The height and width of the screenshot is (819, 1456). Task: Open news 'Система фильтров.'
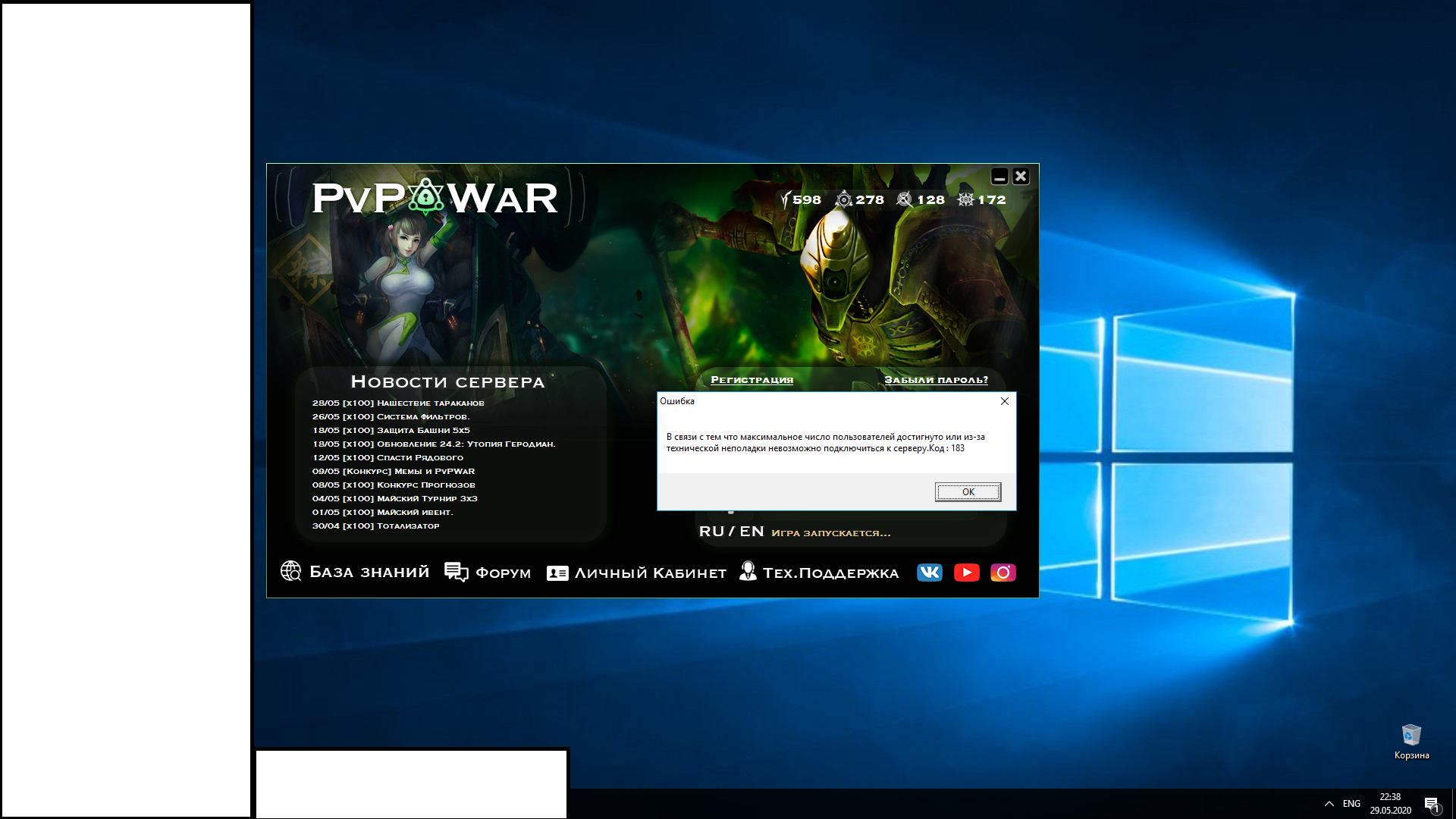(x=391, y=417)
